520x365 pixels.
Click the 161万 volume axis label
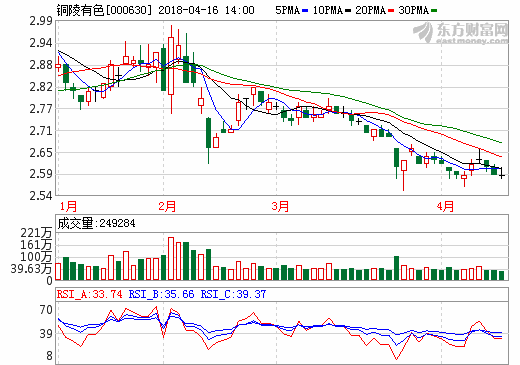tap(37, 245)
